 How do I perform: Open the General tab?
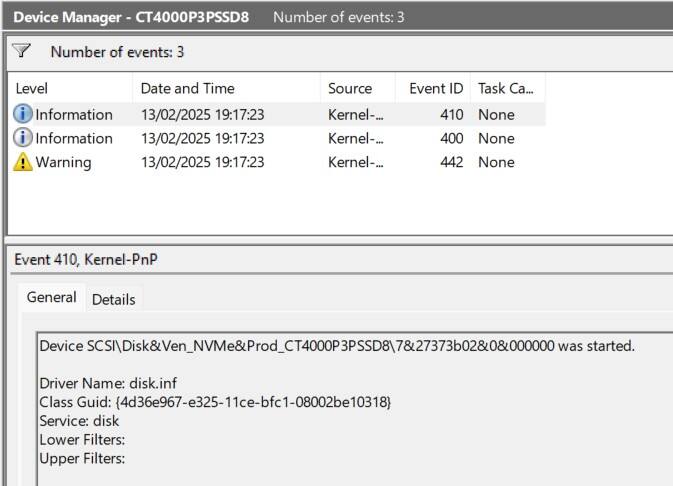pos(52,297)
